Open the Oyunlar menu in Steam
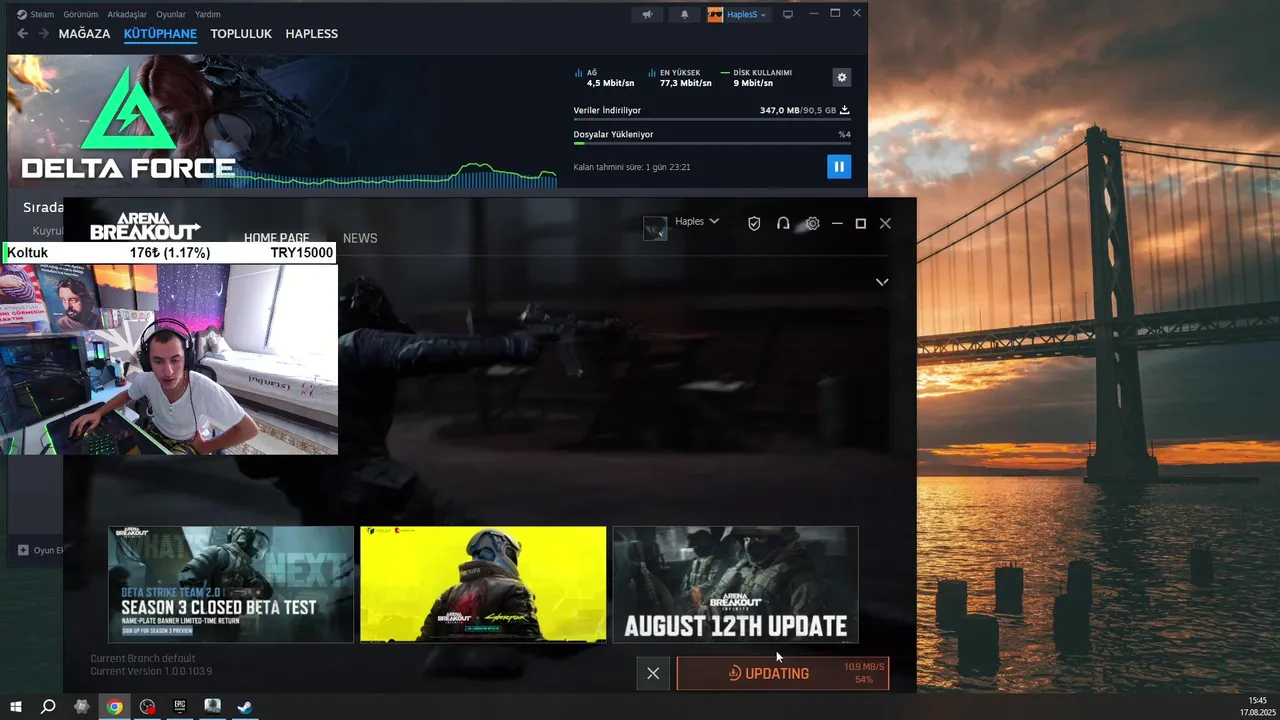The image size is (1280, 720). pos(171,14)
